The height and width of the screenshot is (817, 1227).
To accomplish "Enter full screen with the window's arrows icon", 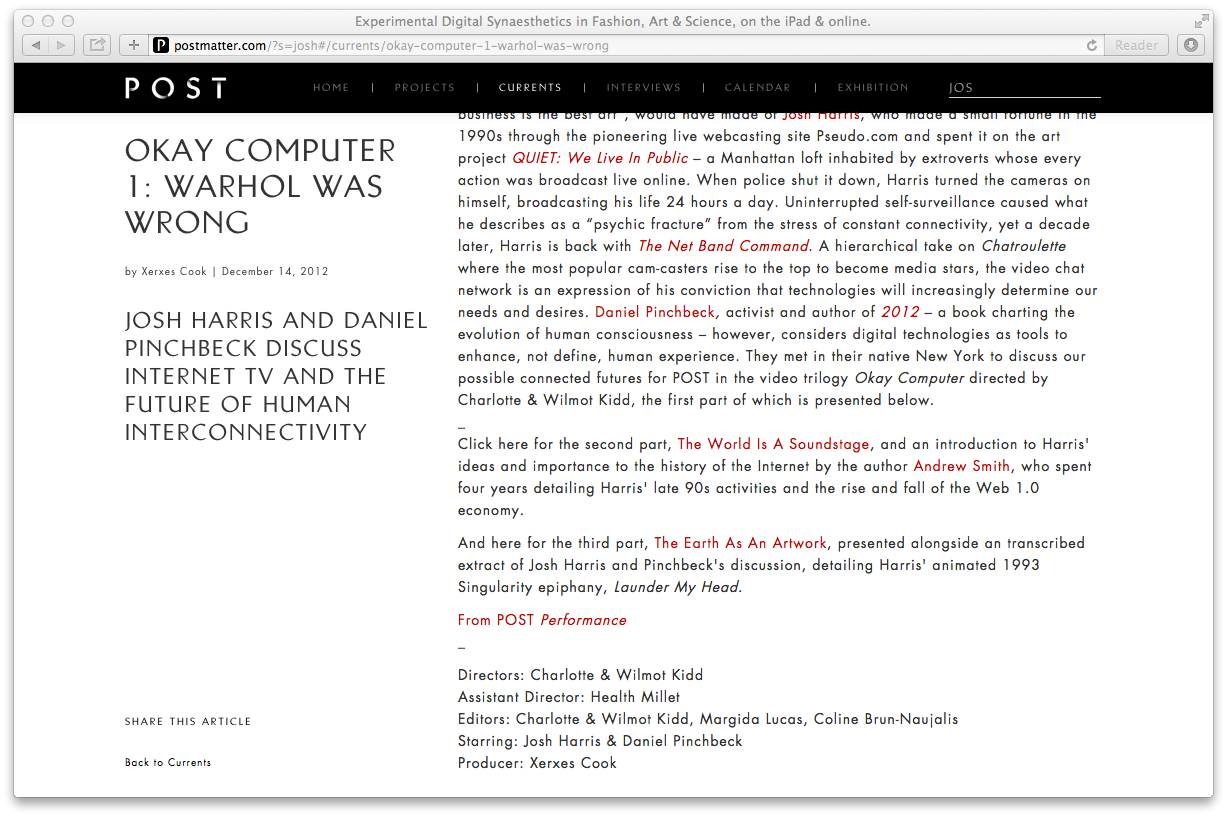I will click(1201, 21).
